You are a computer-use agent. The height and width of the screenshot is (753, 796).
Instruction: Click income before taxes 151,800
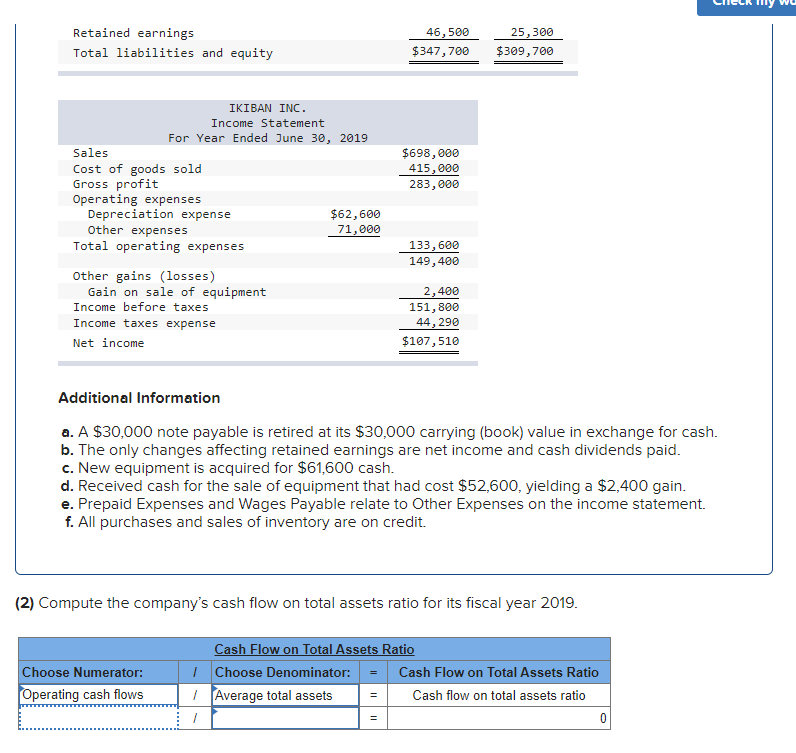point(434,307)
